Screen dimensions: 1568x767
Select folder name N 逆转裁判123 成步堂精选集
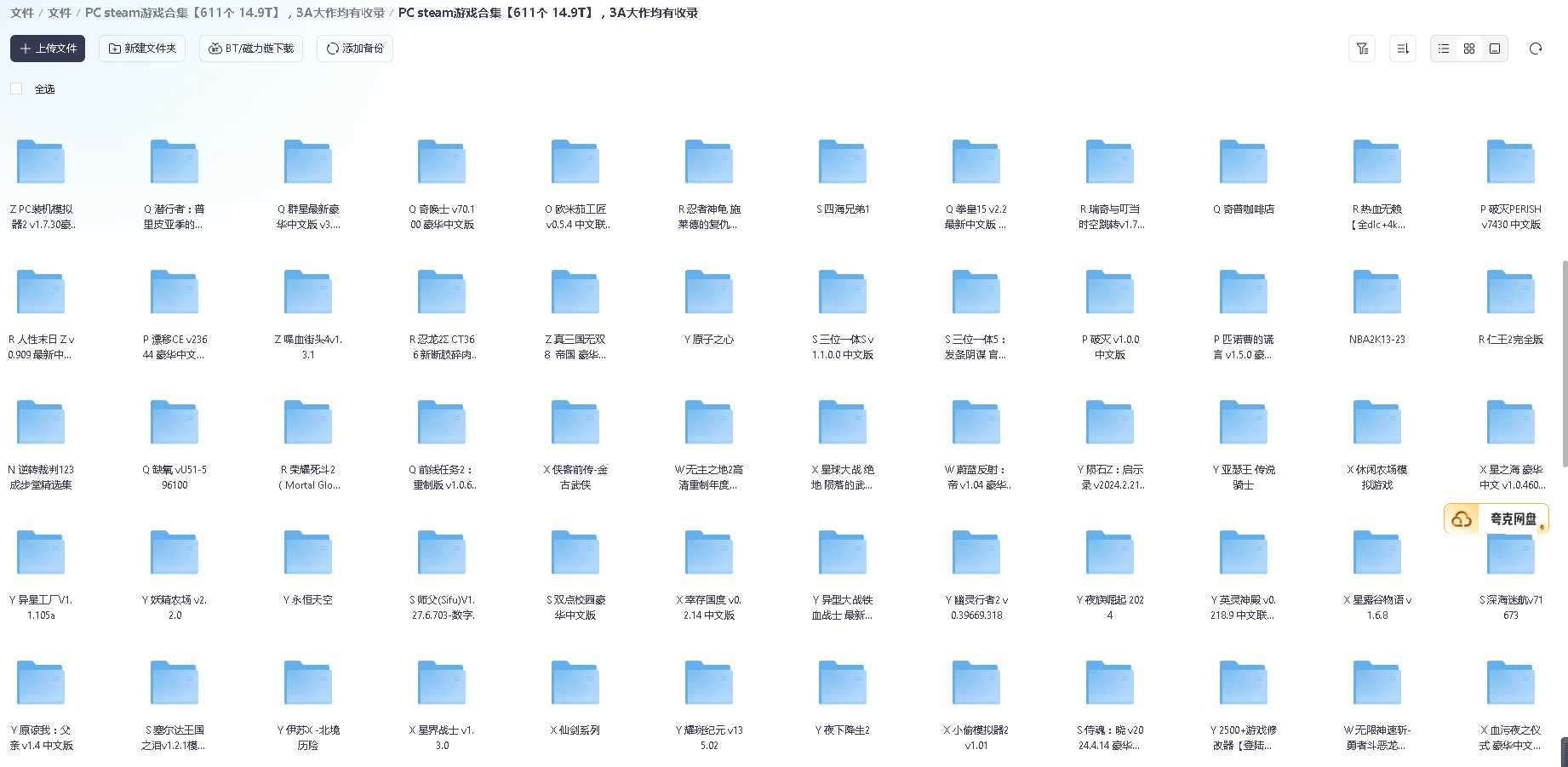point(41,477)
